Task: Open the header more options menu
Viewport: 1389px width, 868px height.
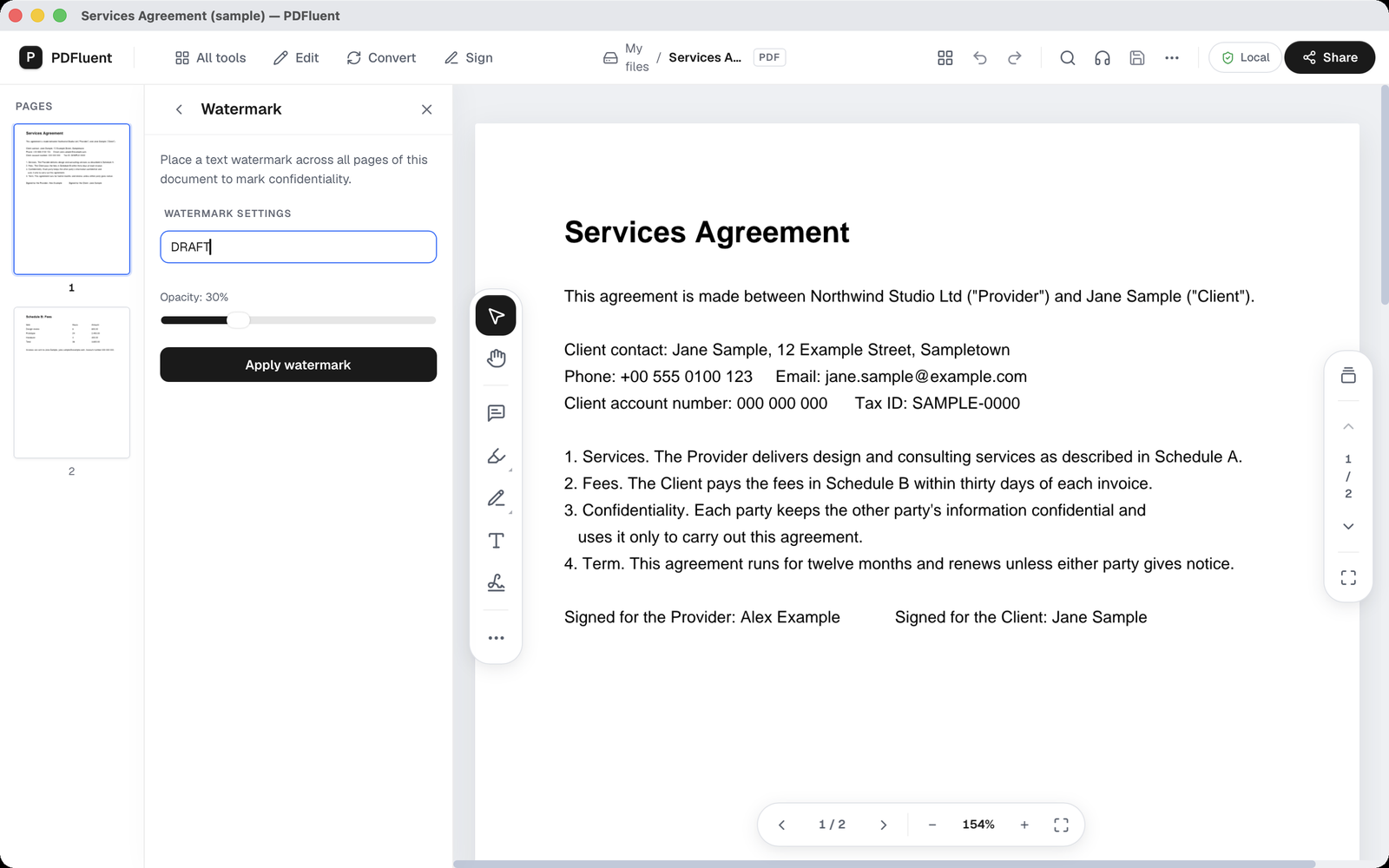Action: [1172, 57]
